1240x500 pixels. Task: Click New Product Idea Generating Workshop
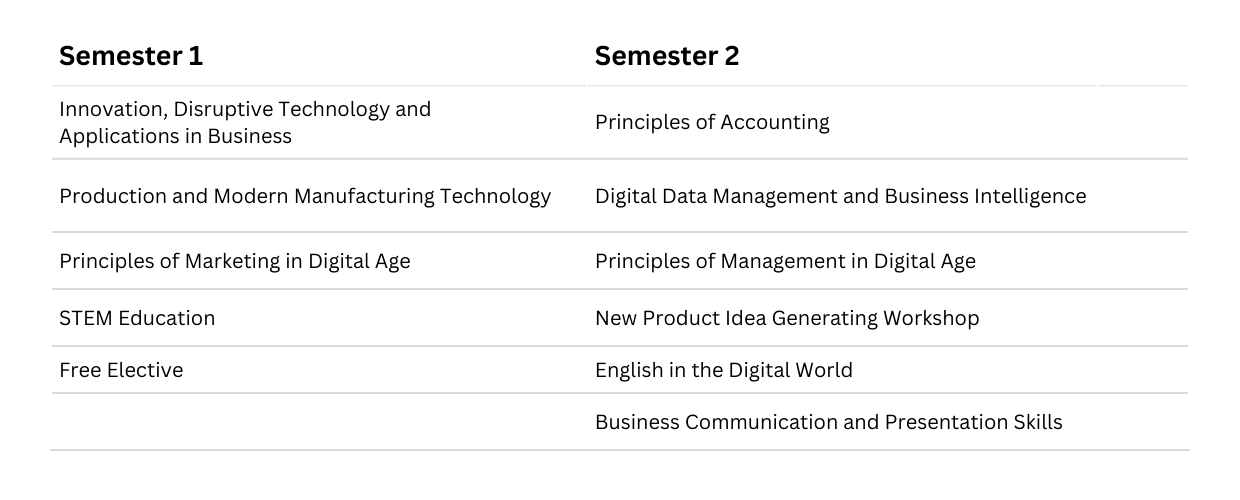coord(787,318)
